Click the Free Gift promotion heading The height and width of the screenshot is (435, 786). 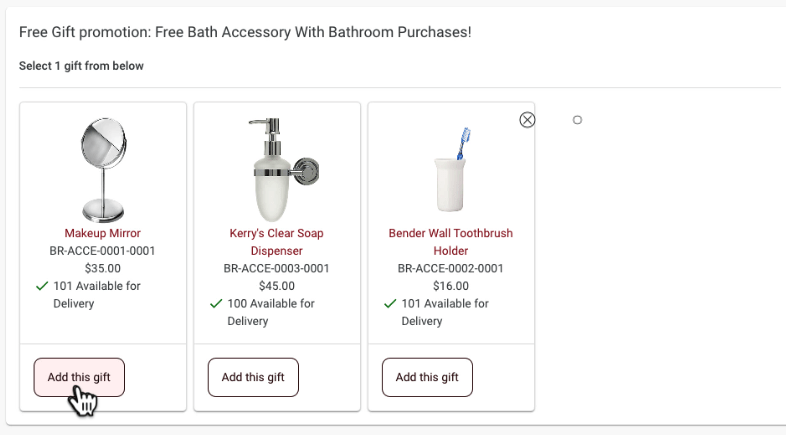245,32
